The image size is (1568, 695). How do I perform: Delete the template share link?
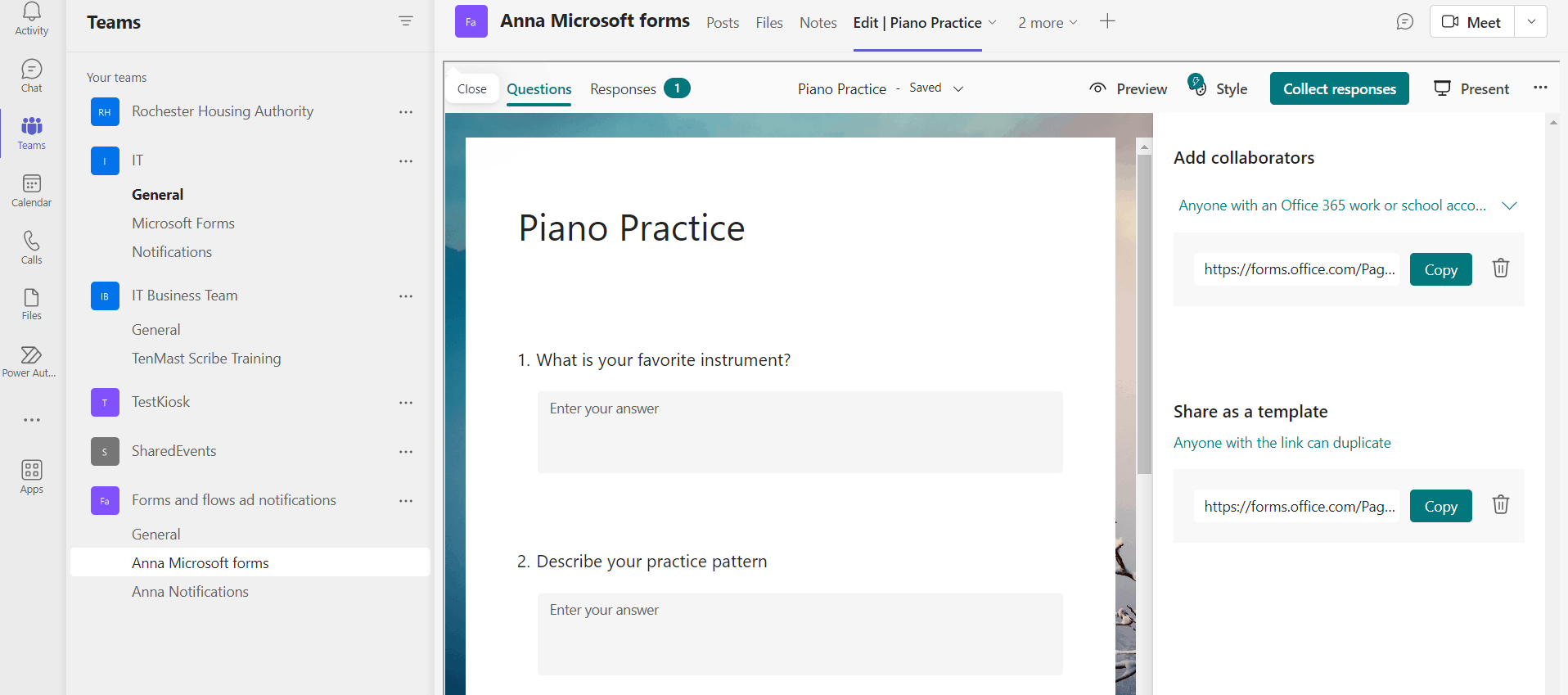point(1501,504)
